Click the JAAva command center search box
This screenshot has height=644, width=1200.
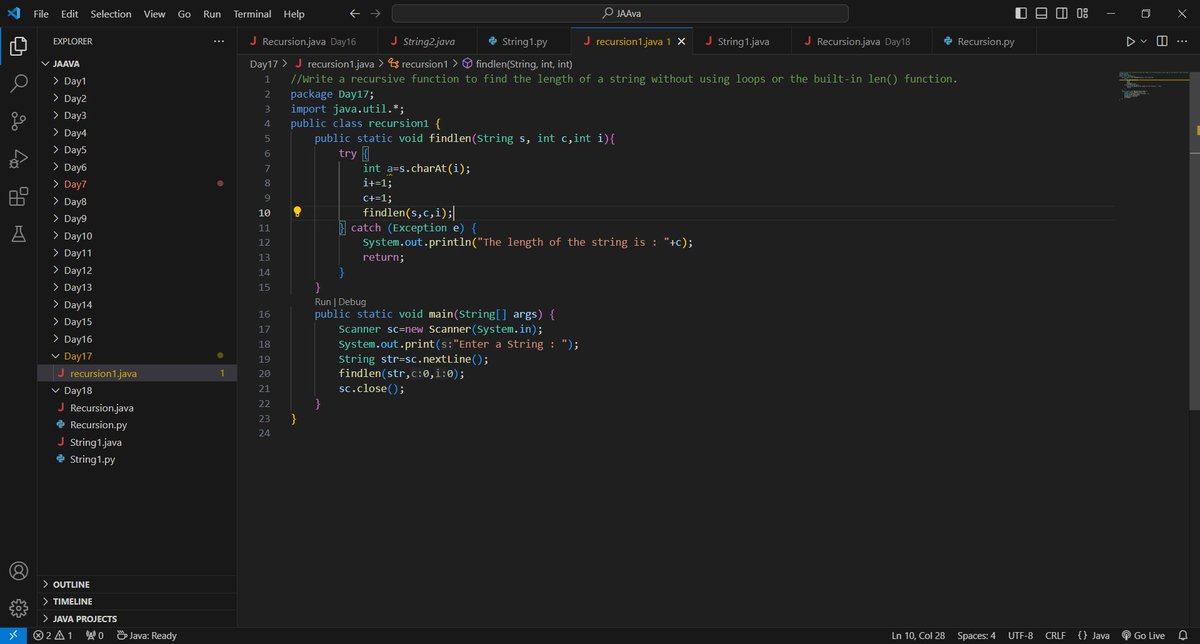[x=620, y=14]
